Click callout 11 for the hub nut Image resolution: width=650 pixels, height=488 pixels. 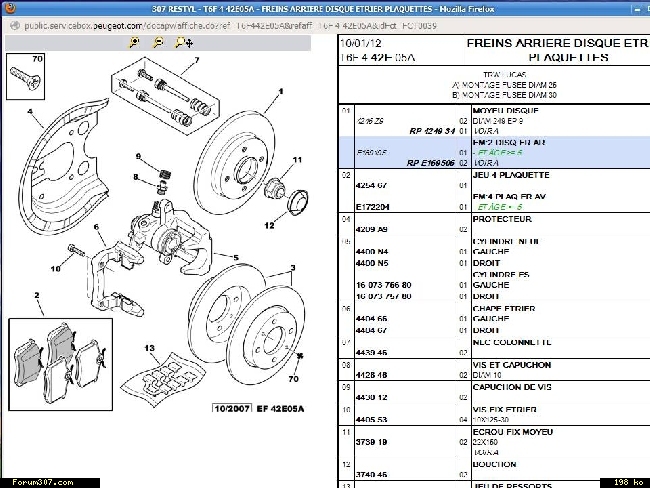coord(297,160)
